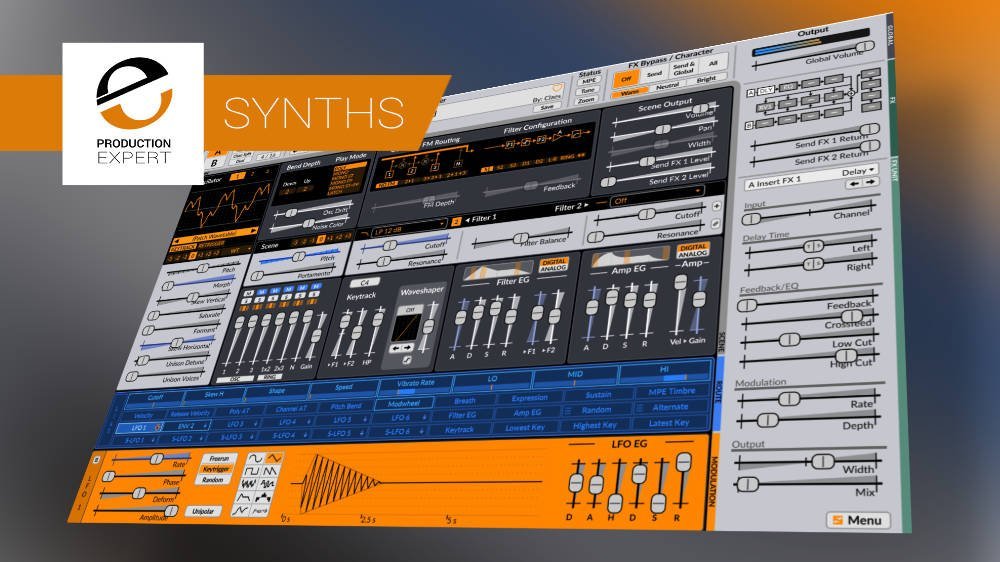Click the oscillator waveform display
Image resolution: width=1000 pixels, height=562 pixels.
[x=224, y=205]
